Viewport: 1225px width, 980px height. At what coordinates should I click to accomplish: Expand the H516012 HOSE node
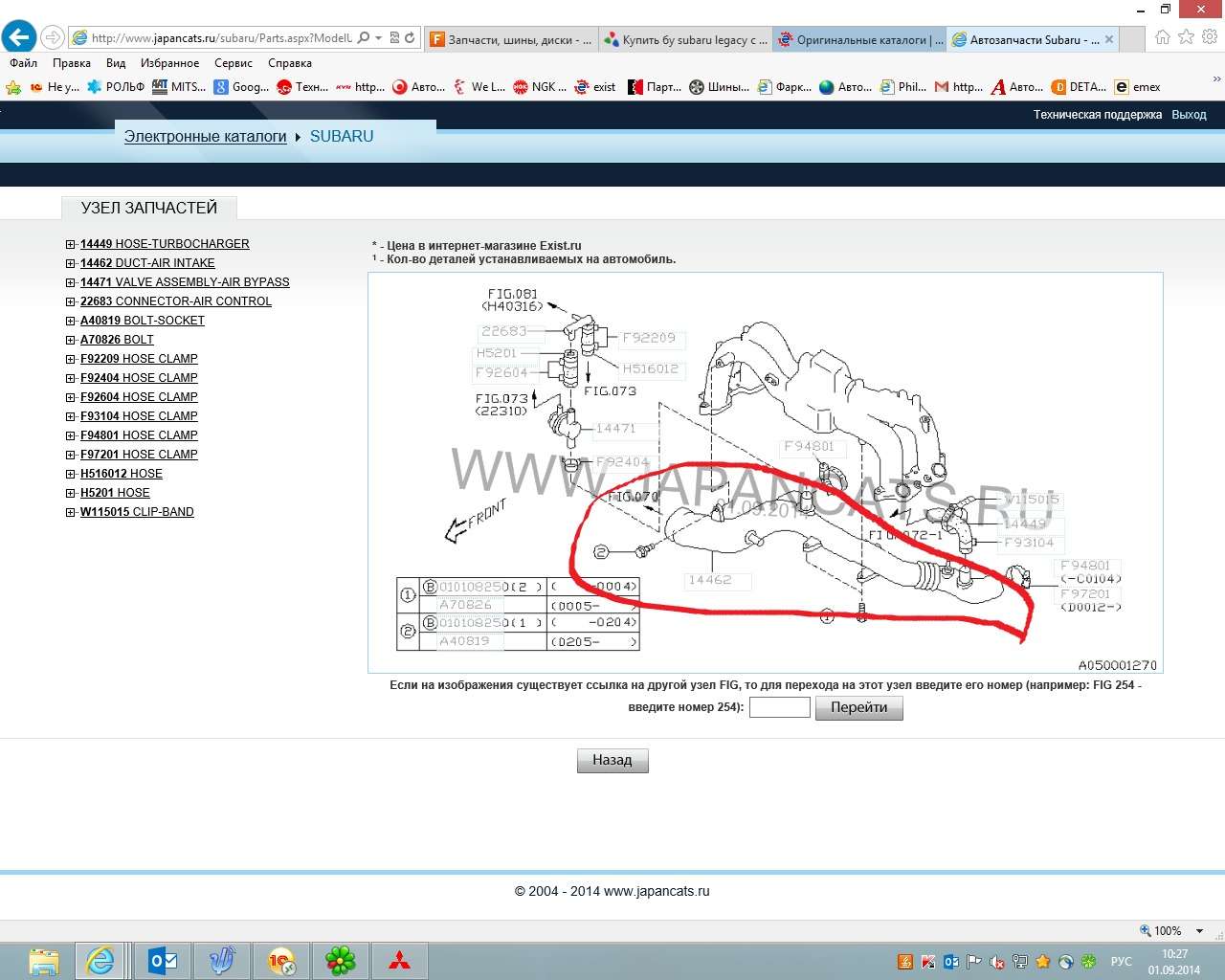click(x=70, y=474)
